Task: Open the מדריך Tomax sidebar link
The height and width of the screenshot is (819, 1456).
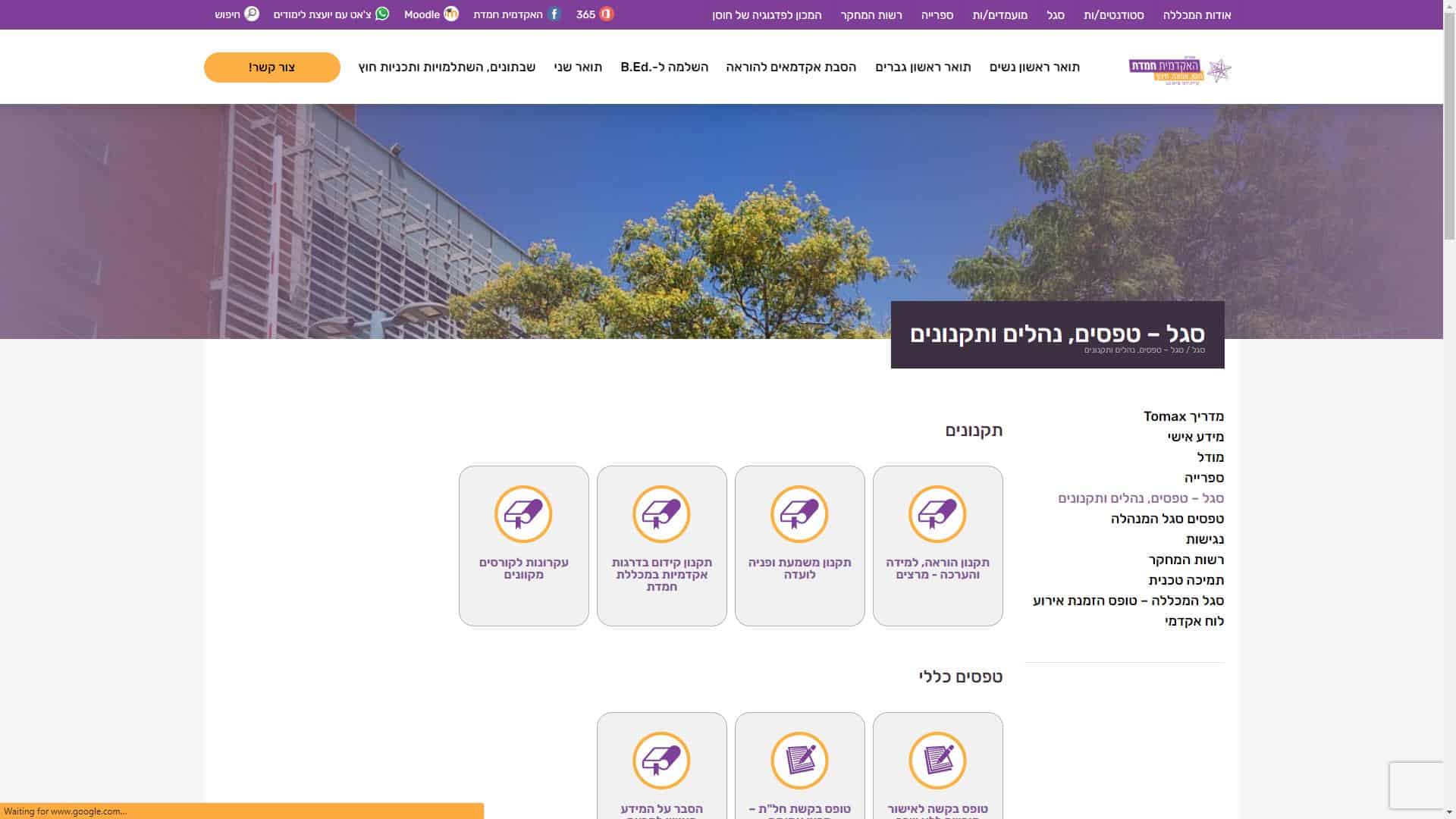Action: (x=1183, y=416)
